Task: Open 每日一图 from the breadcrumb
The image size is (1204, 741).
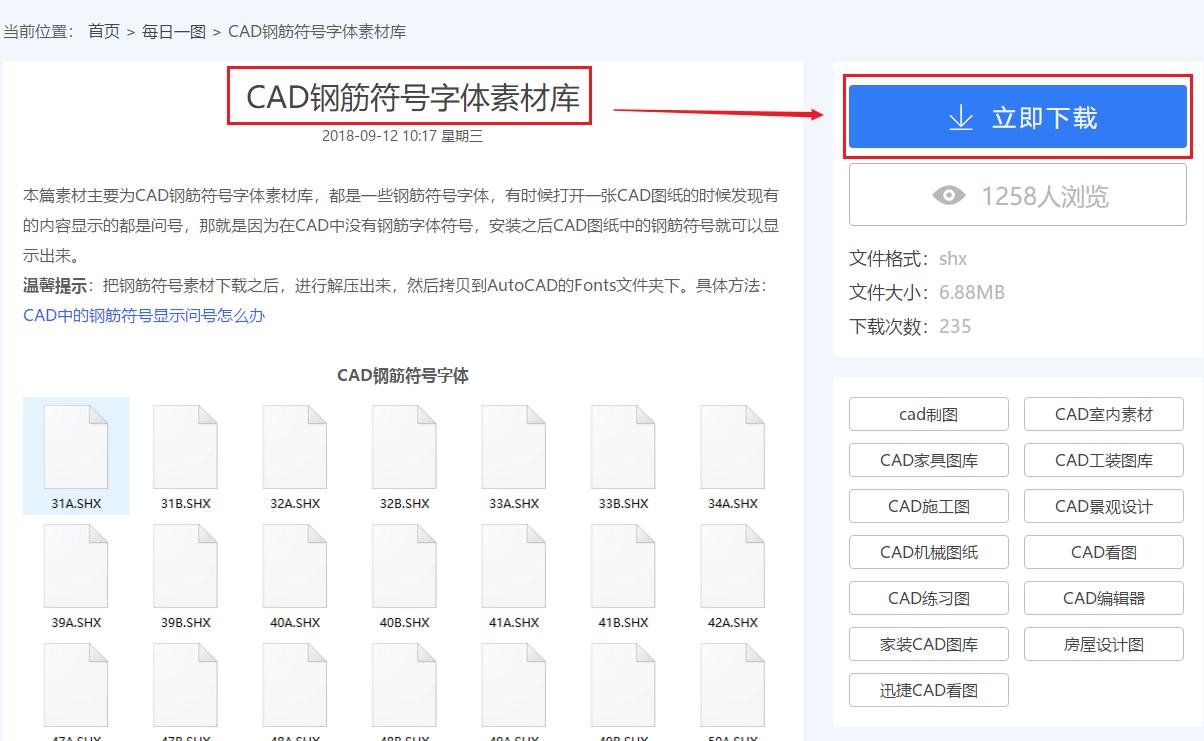Action: pos(175,30)
